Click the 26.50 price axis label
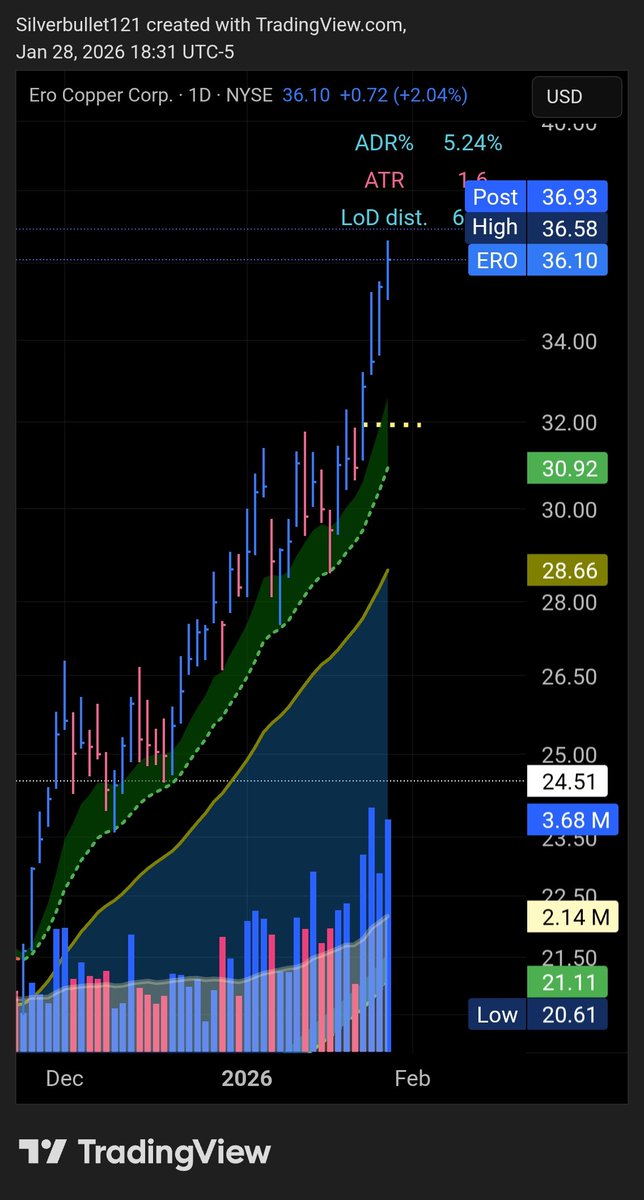644x1200 pixels. 570,676
